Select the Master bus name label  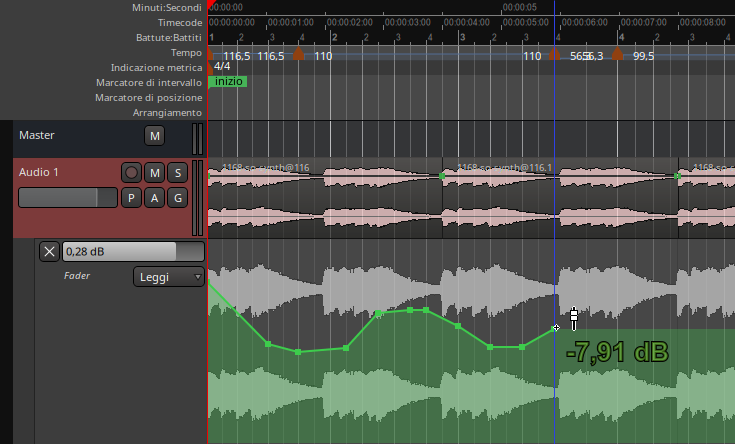coord(37,135)
